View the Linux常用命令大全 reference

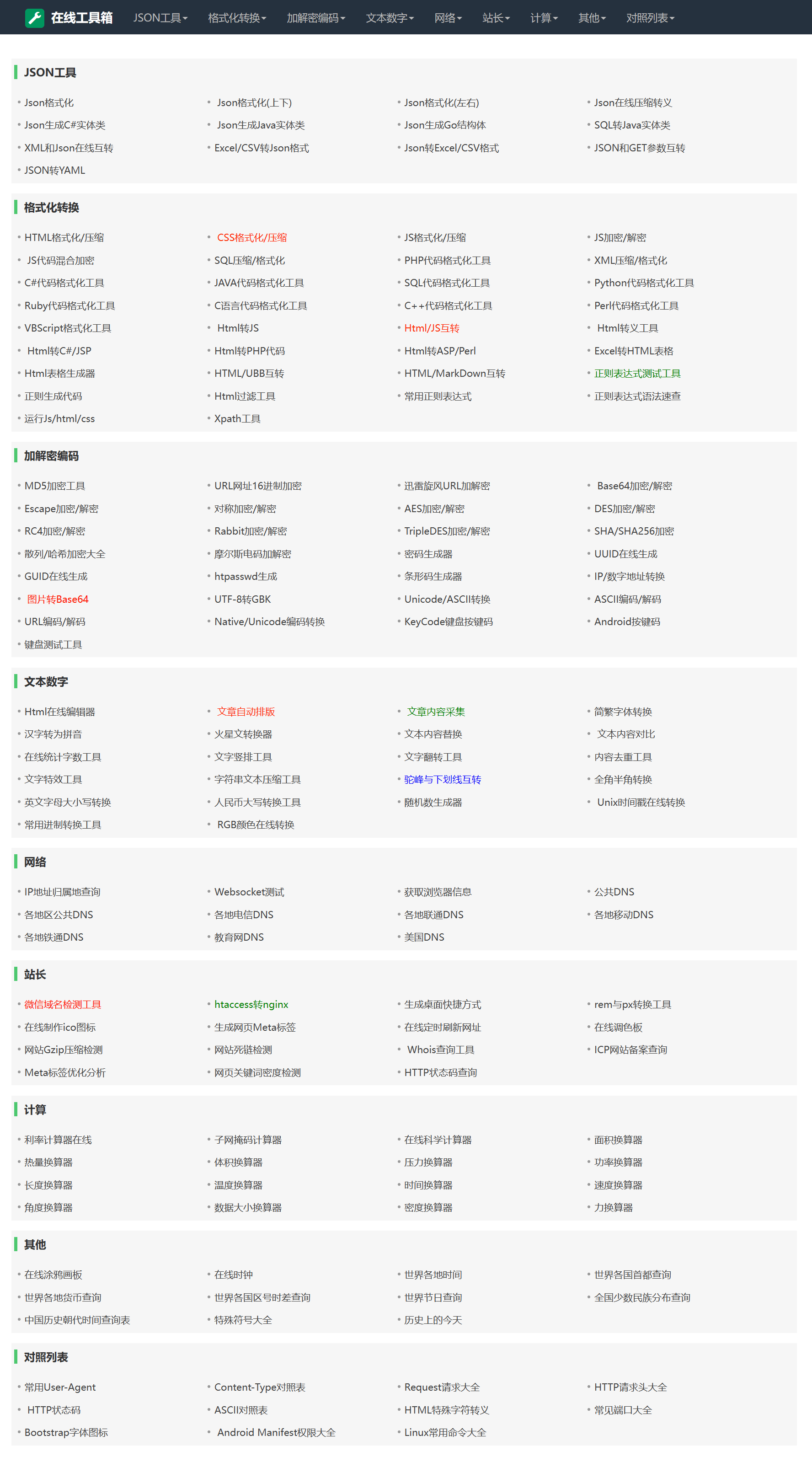click(445, 1432)
